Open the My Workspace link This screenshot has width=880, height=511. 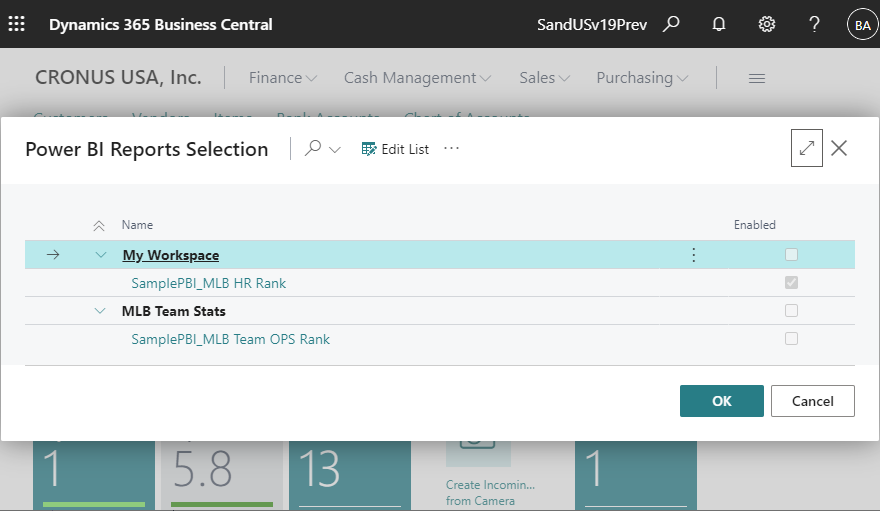coord(171,255)
